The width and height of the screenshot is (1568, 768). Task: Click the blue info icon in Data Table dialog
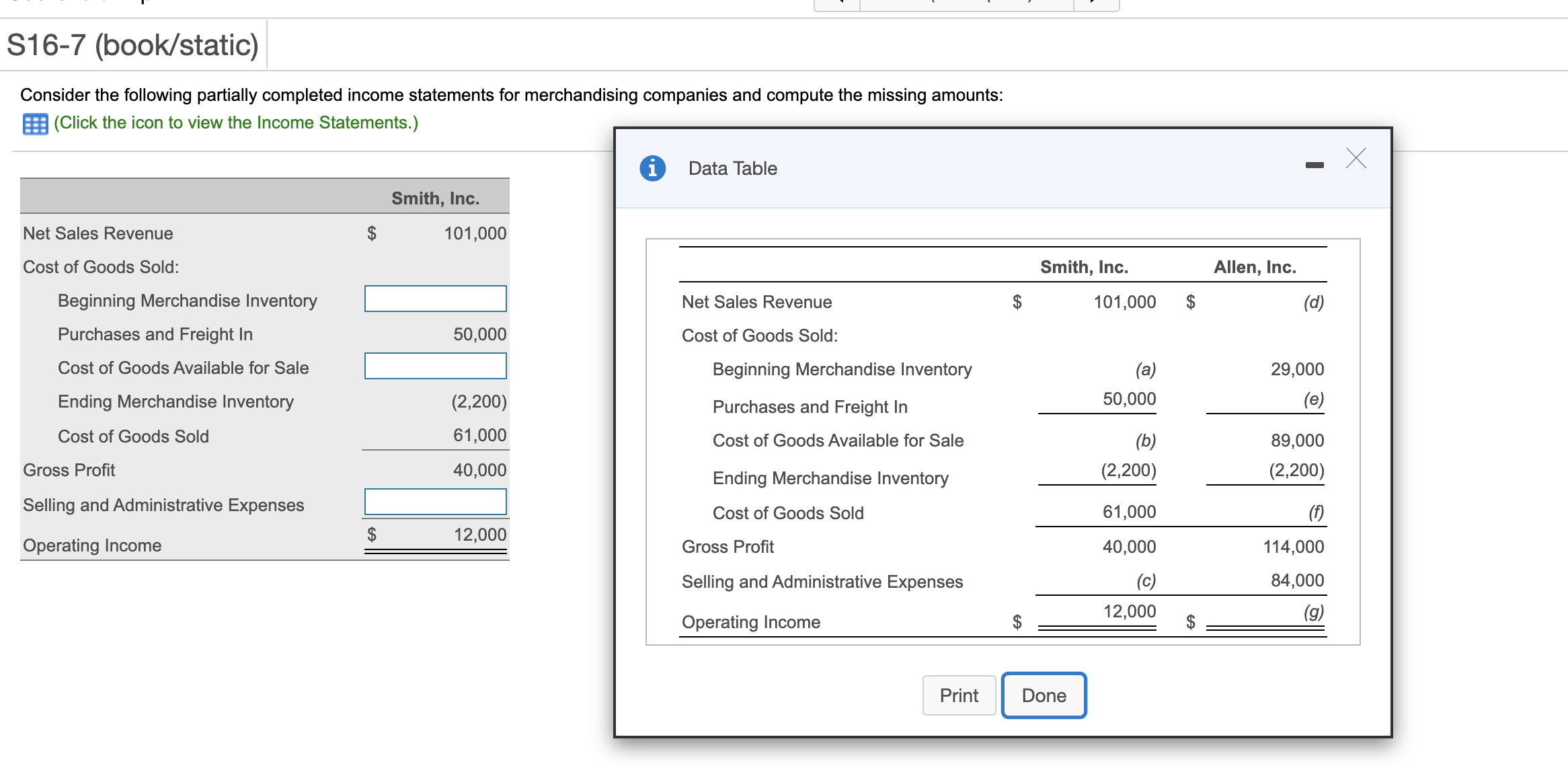click(x=652, y=168)
